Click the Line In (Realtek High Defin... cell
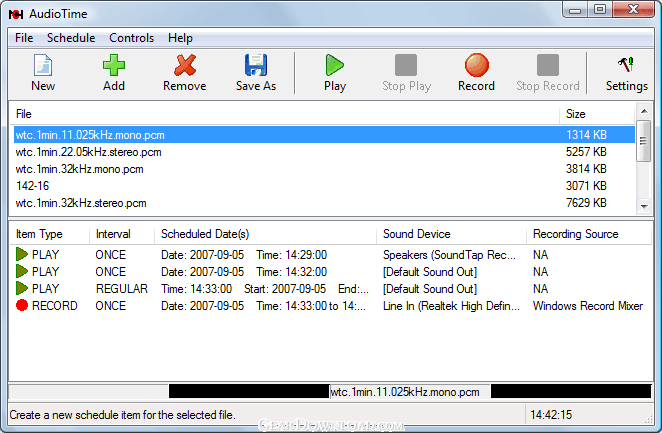Screen dimensions: 662x433 coord(451,306)
